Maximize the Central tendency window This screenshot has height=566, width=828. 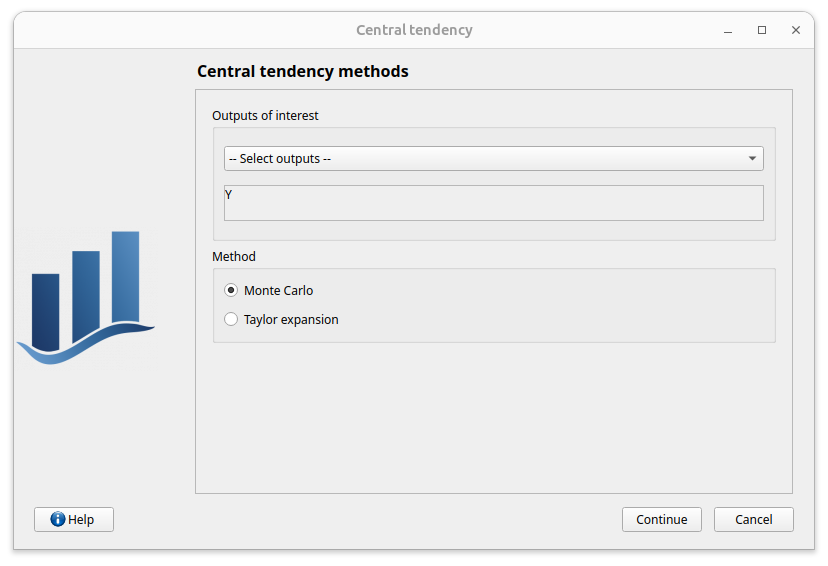click(761, 30)
